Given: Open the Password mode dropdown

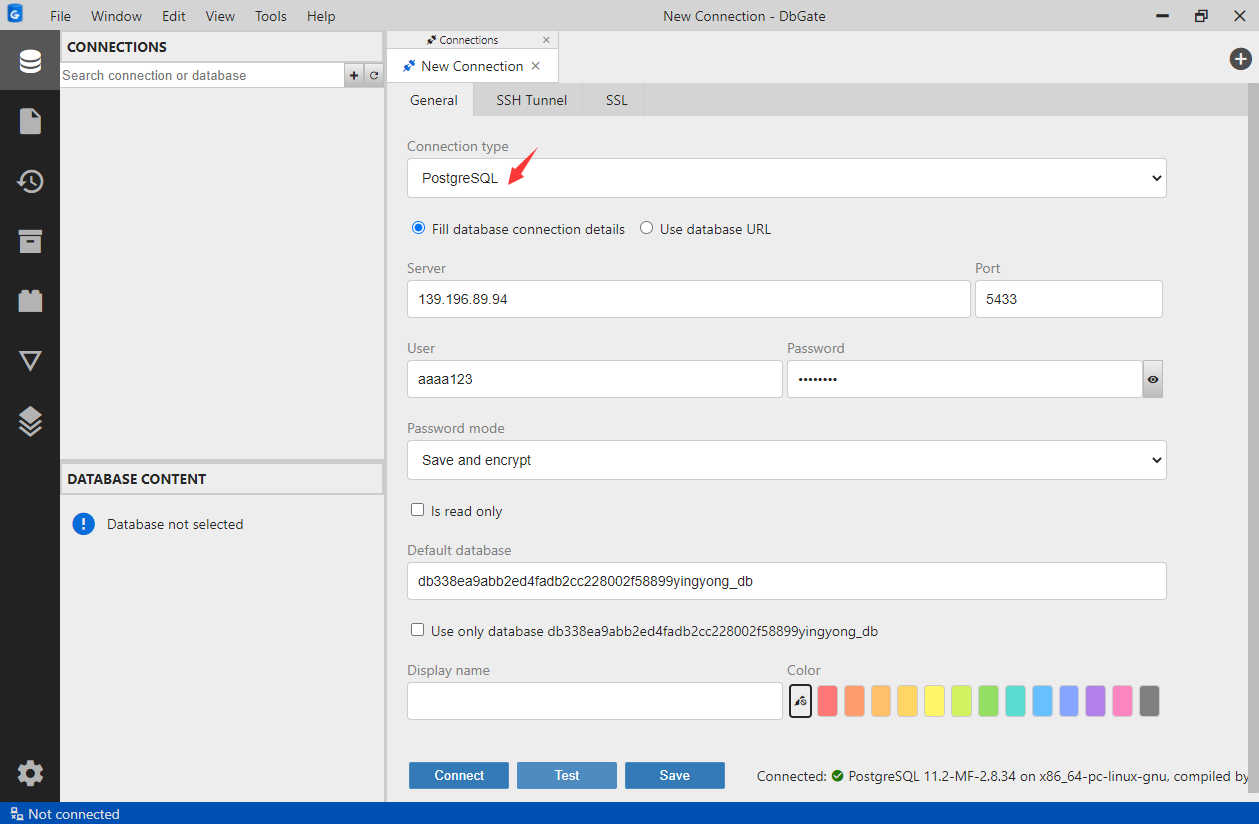Looking at the screenshot, I should (786, 460).
